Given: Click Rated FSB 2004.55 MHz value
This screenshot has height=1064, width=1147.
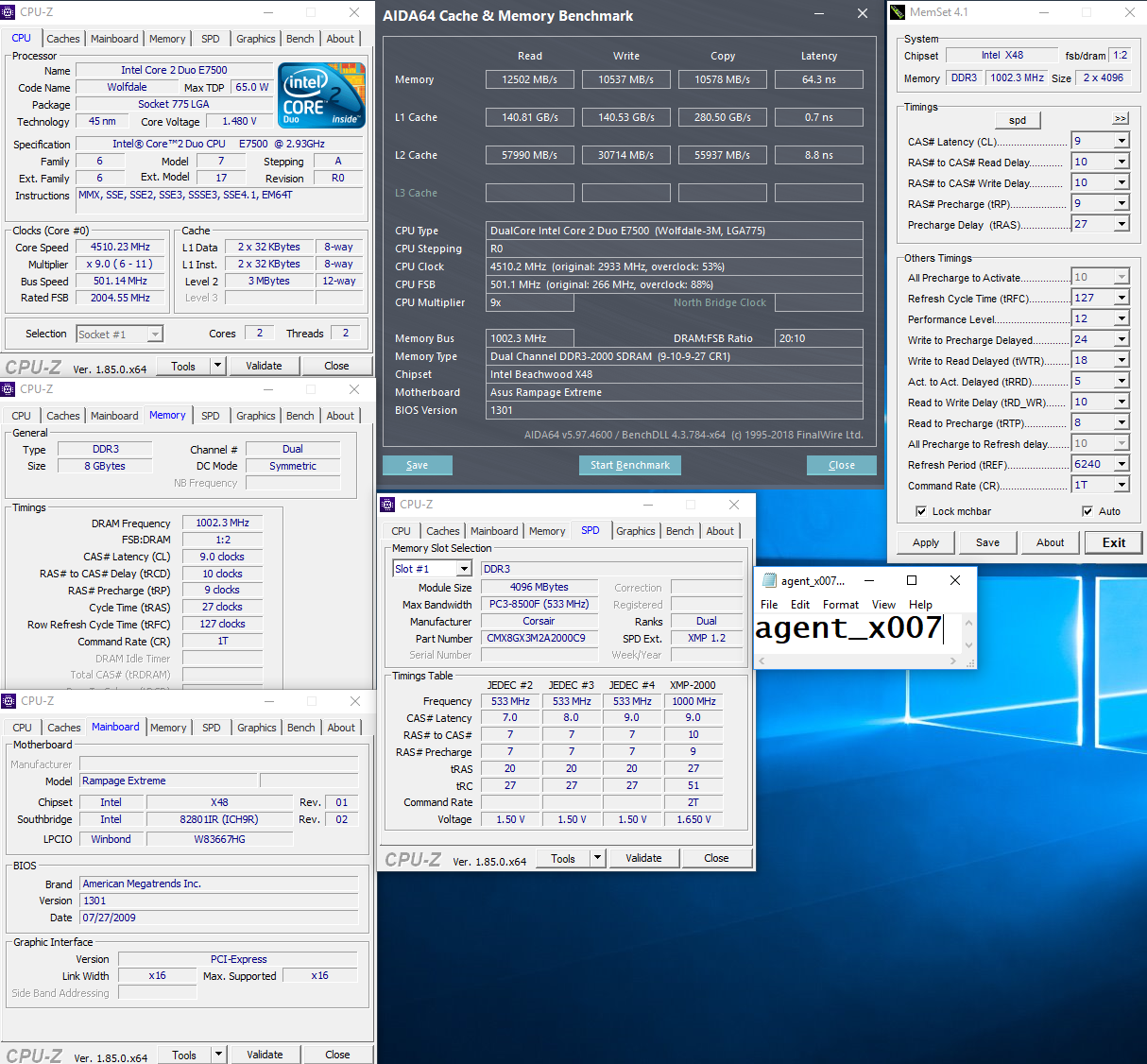Looking at the screenshot, I should tap(121, 298).
